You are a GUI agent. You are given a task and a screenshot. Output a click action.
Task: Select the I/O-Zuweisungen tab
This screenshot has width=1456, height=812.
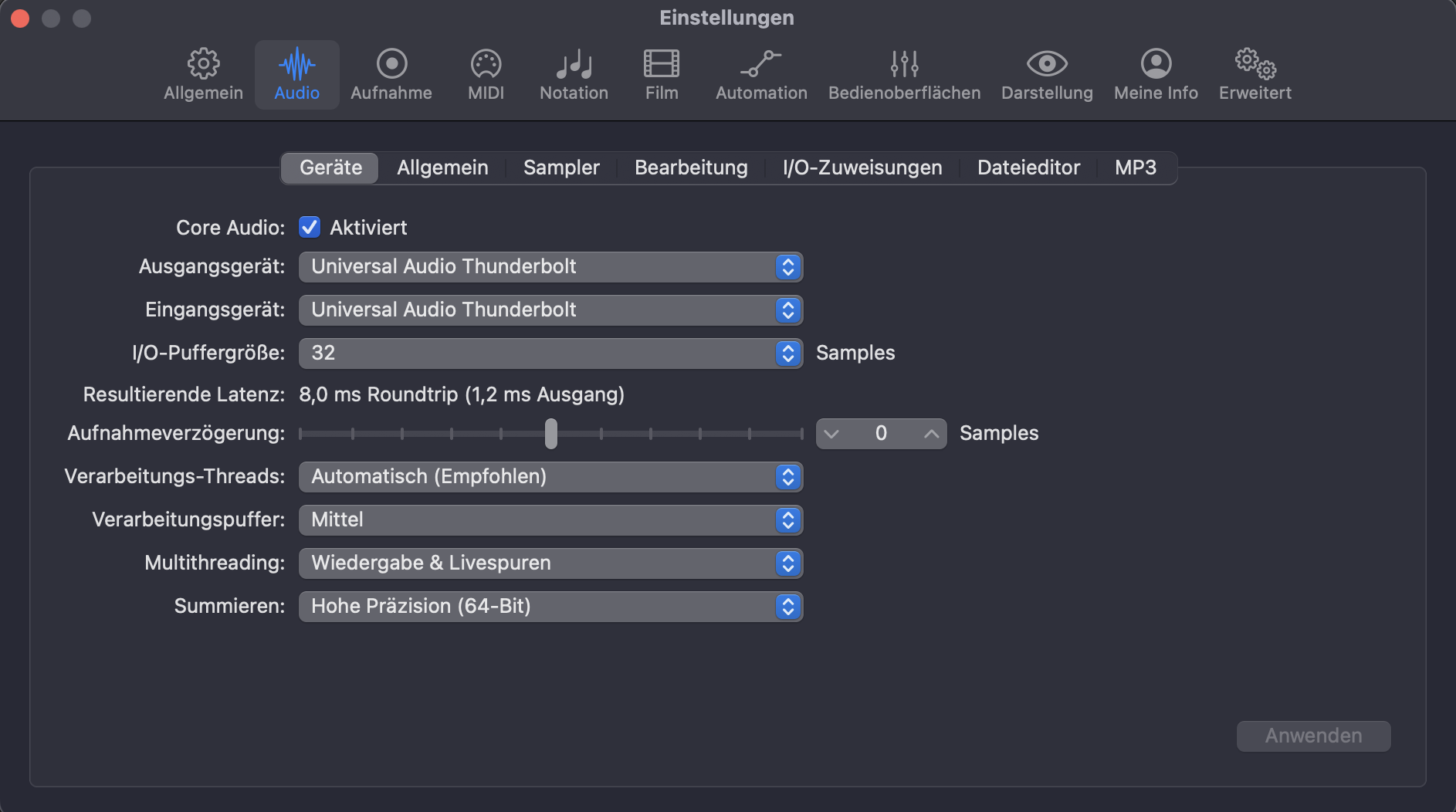(862, 167)
